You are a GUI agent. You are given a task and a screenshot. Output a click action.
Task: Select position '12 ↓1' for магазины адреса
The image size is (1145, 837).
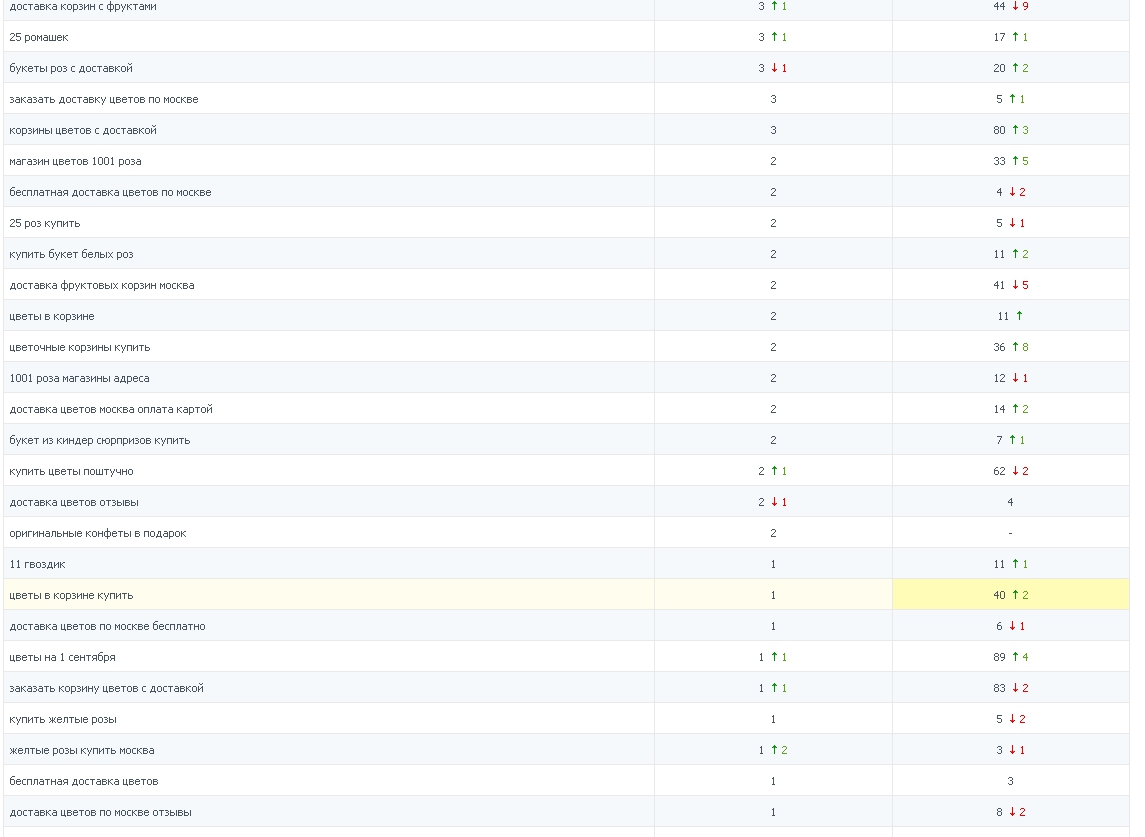tap(1011, 378)
